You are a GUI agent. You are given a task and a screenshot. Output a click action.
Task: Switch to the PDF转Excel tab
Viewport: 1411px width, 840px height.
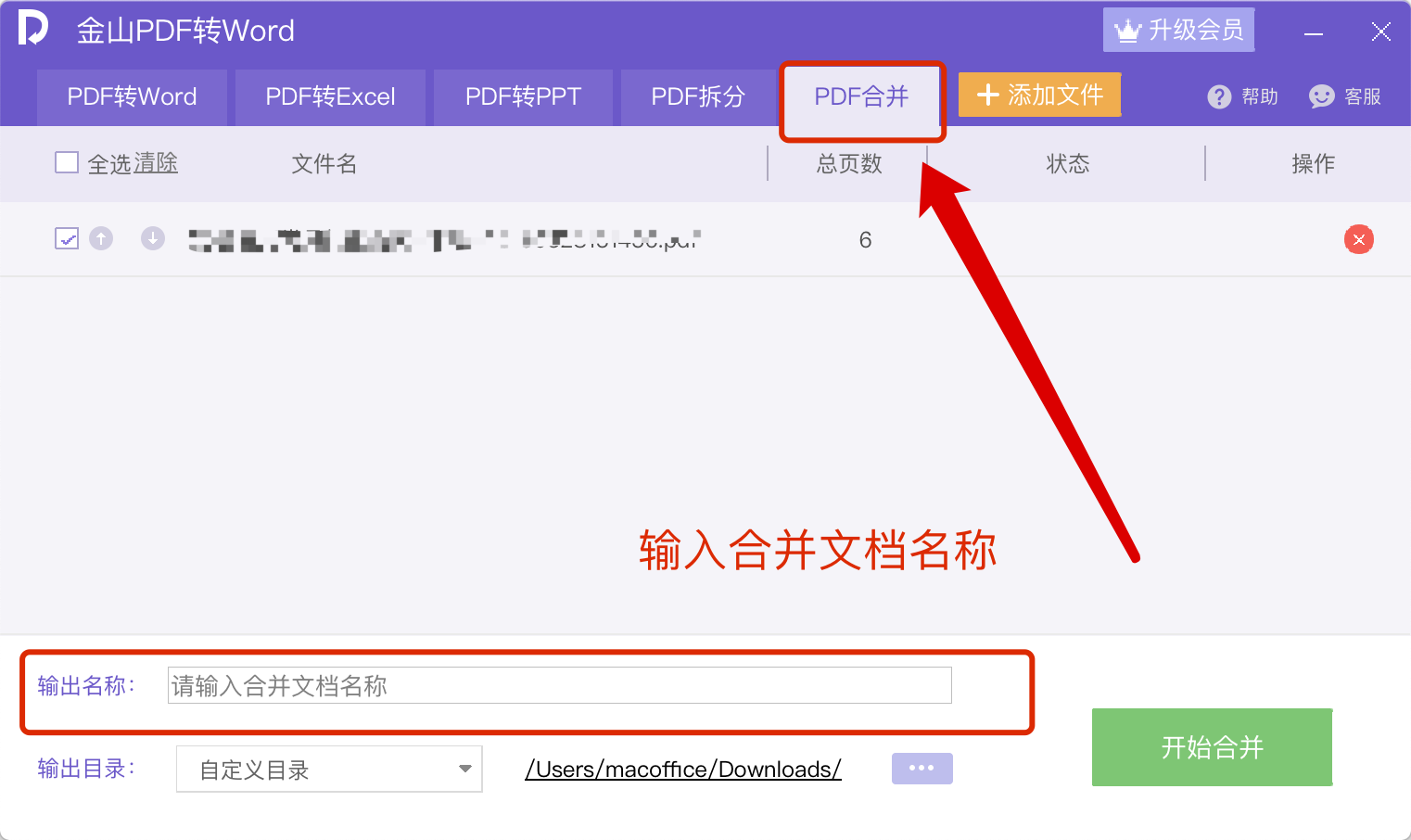pyautogui.click(x=330, y=96)
